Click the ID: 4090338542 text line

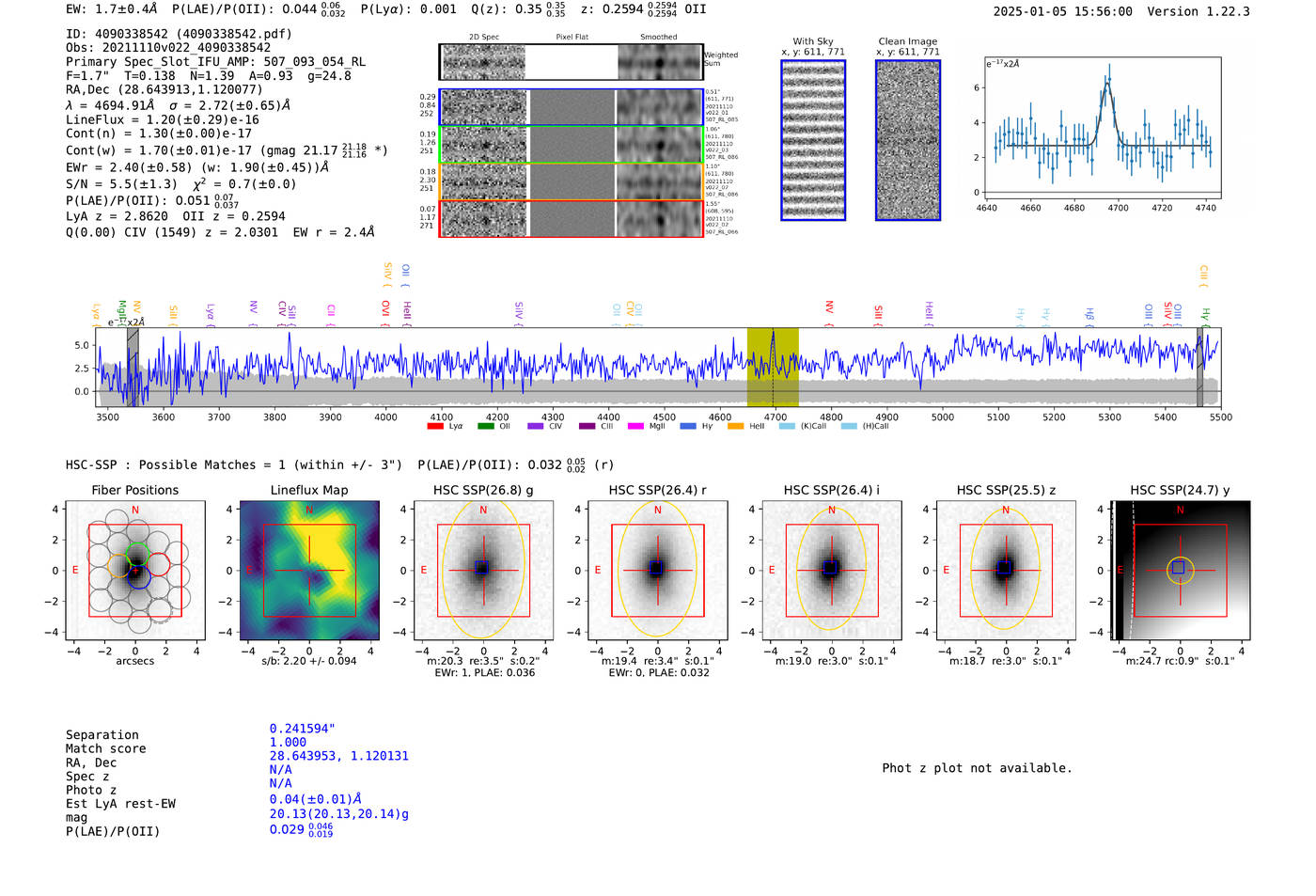[x=179, y=34]
